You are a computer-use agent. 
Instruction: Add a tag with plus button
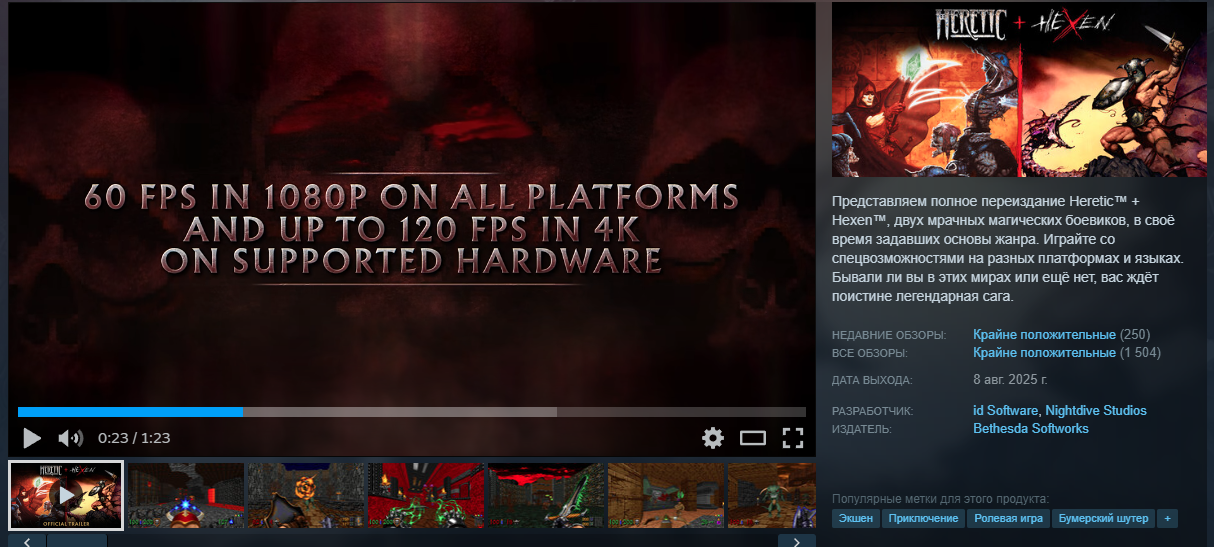[1167, 518]
